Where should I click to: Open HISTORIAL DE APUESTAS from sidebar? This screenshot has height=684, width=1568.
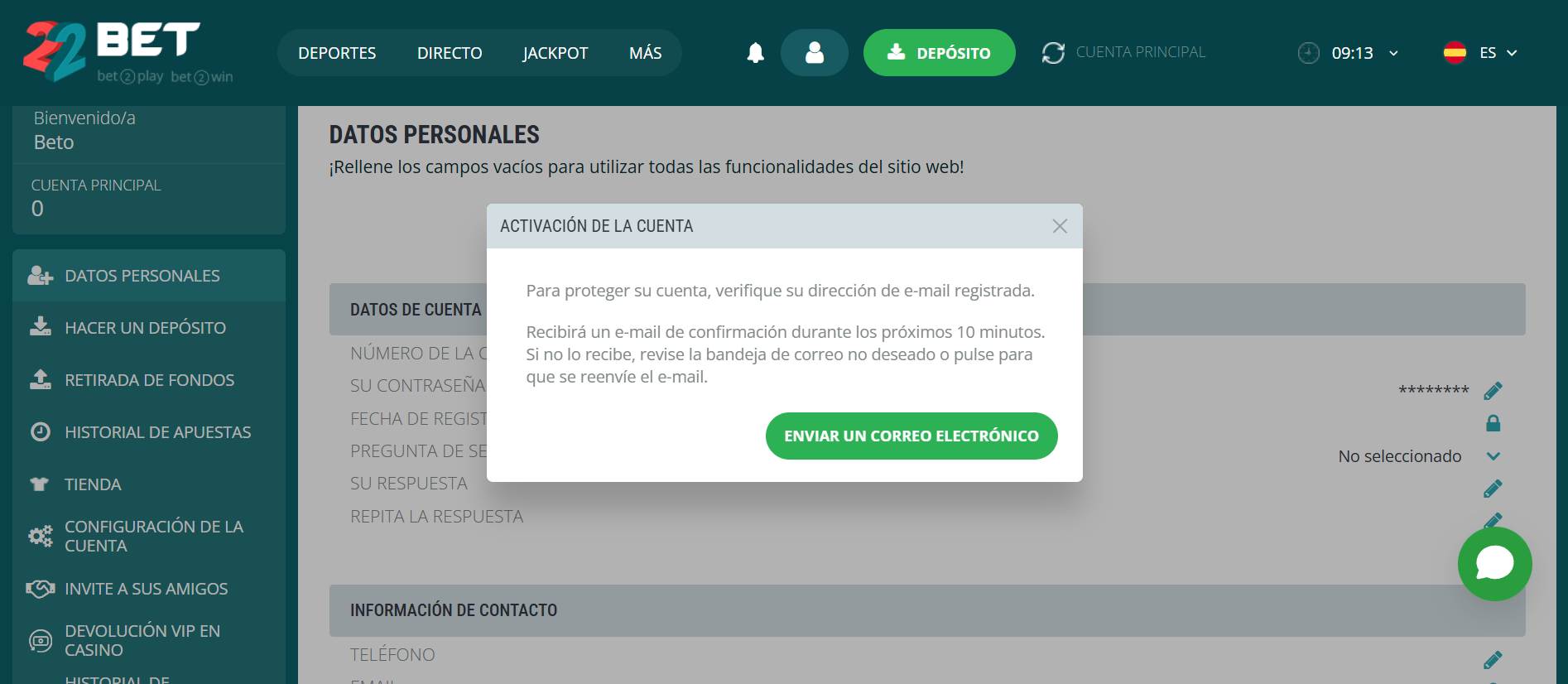[157, 432]
